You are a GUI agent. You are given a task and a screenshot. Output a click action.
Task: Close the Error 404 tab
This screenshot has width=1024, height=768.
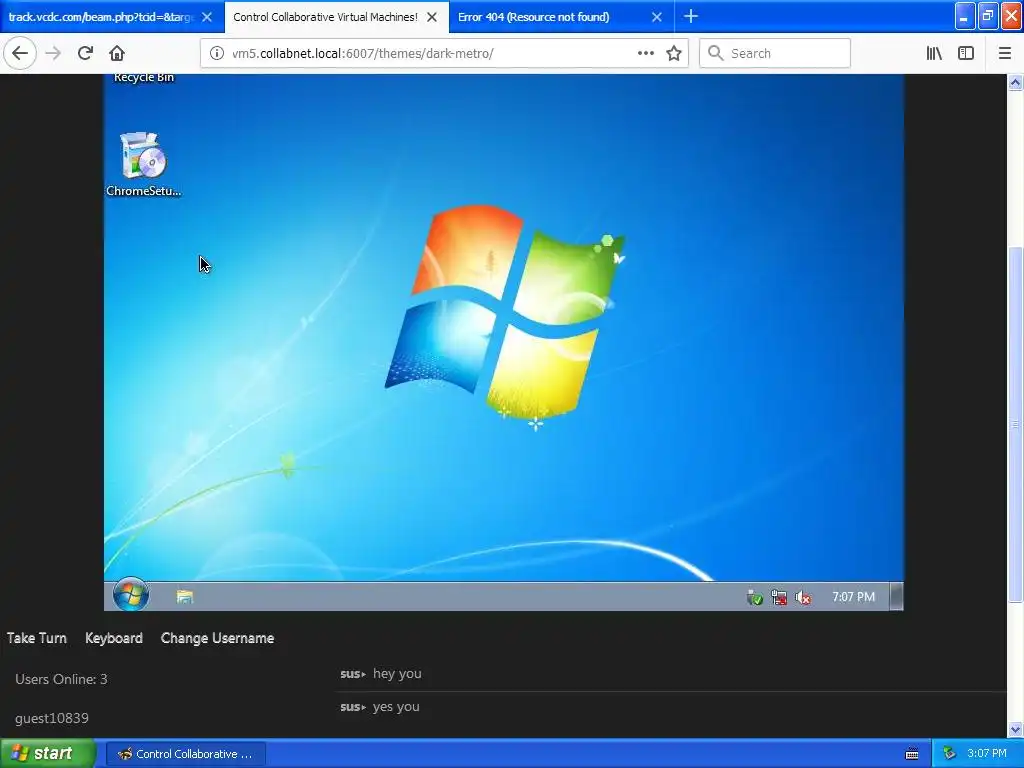pyautogui.click(x=656, y=17)
